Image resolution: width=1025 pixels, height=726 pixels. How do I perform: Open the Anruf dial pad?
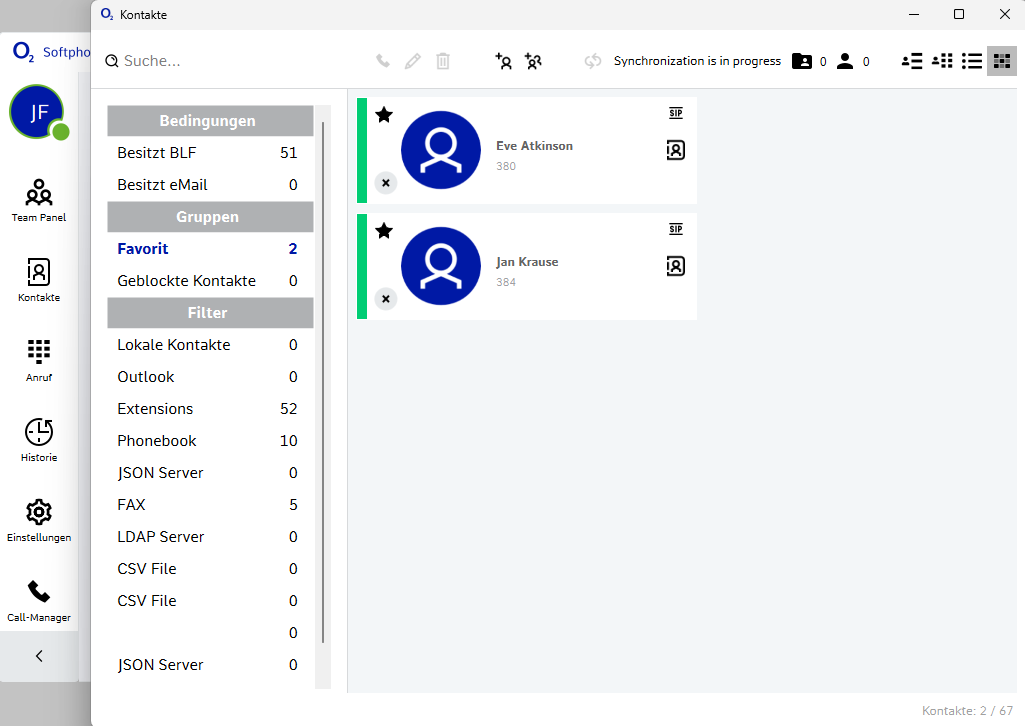(39, 359)
